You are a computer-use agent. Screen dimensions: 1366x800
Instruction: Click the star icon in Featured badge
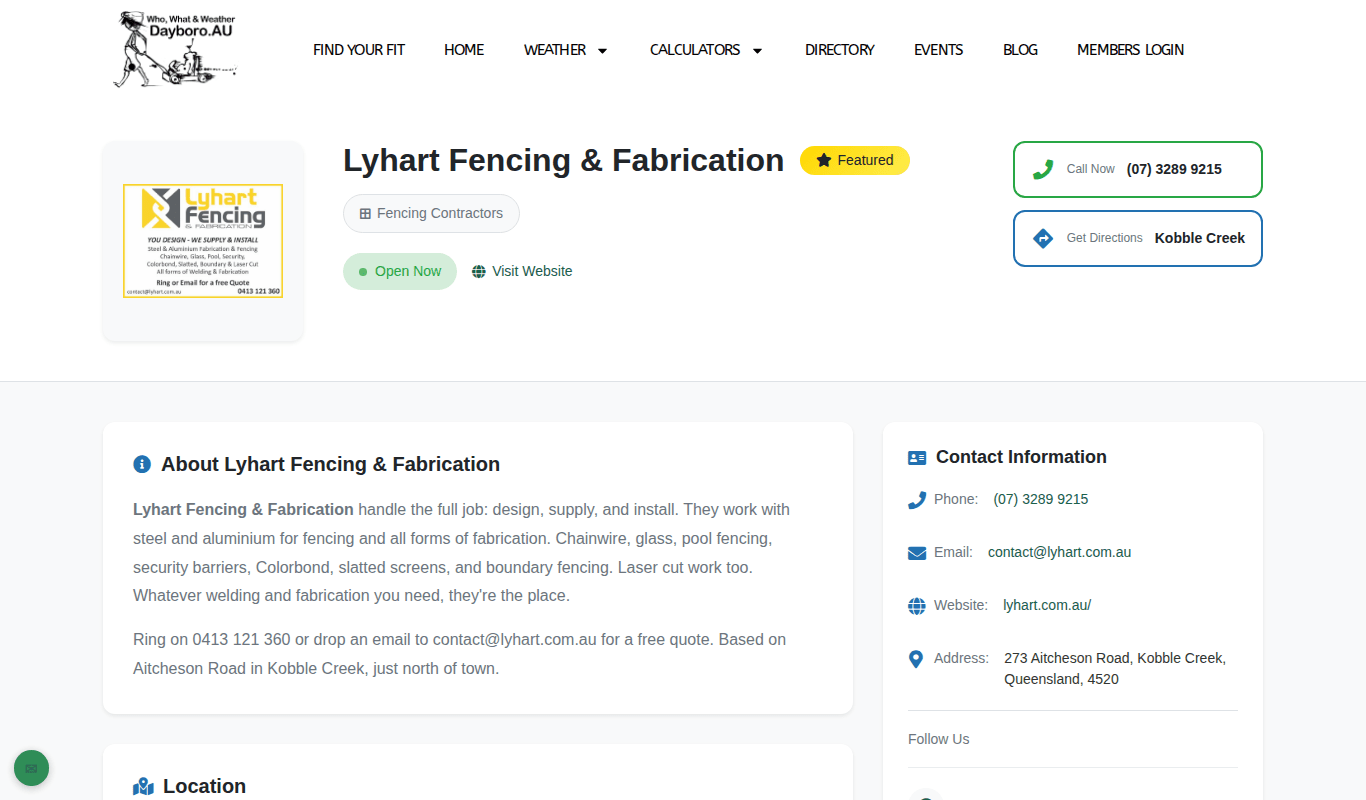click(824, 160)
